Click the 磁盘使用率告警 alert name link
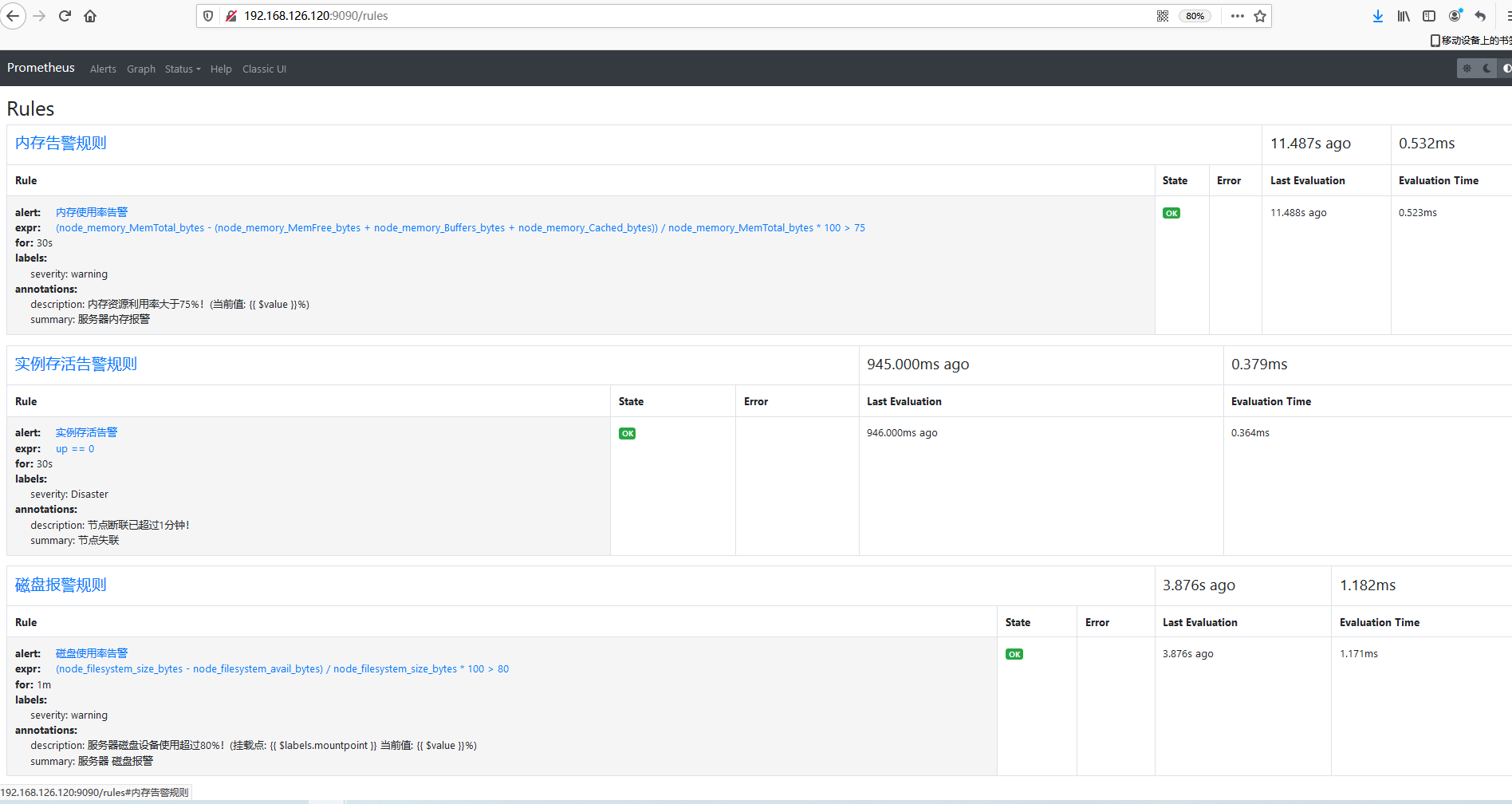 pos(92,653)
